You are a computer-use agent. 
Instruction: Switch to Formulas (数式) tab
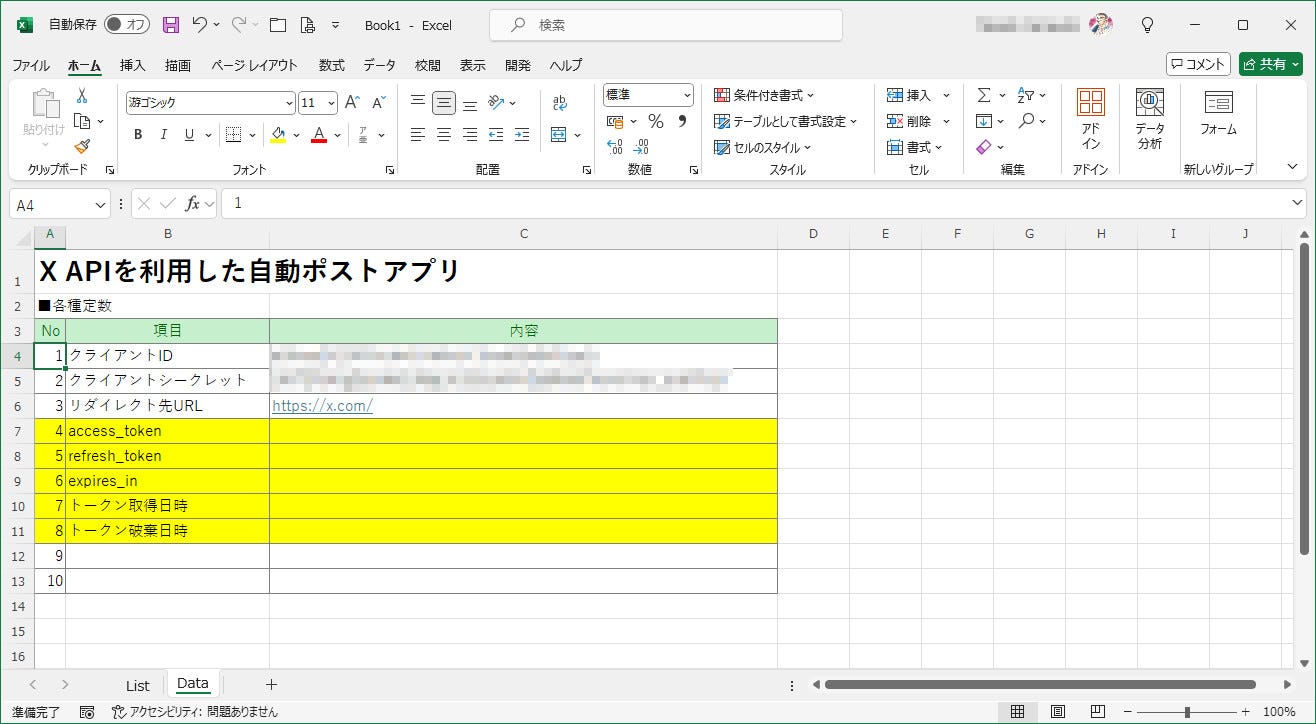(332, 65)
